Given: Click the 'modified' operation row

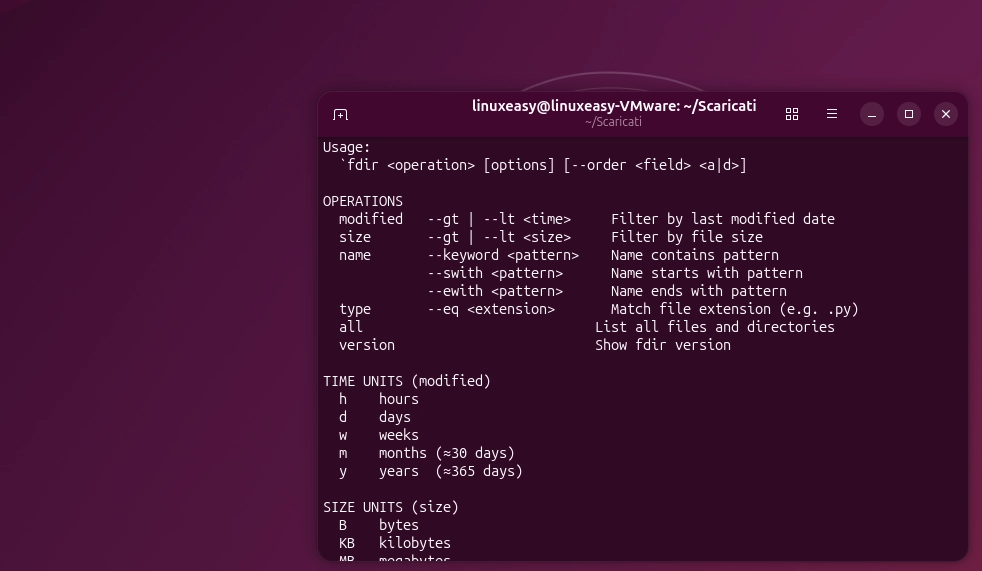Looking at the screenshot, I should 587,219.
